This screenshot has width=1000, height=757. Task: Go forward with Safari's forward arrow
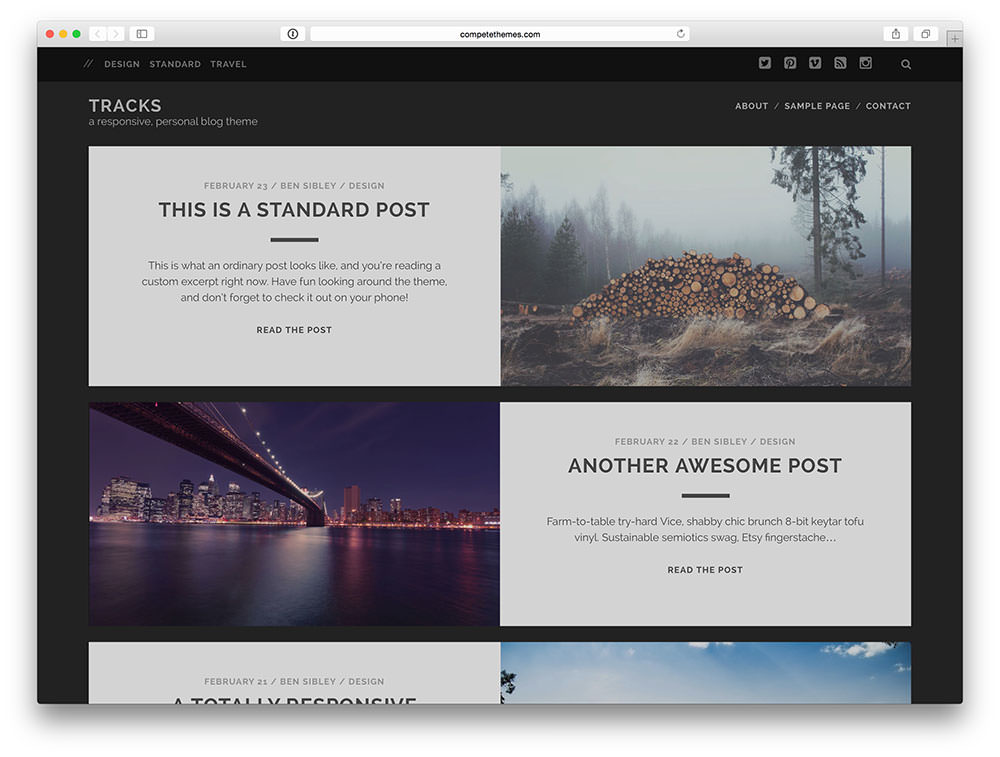point(115,34)
